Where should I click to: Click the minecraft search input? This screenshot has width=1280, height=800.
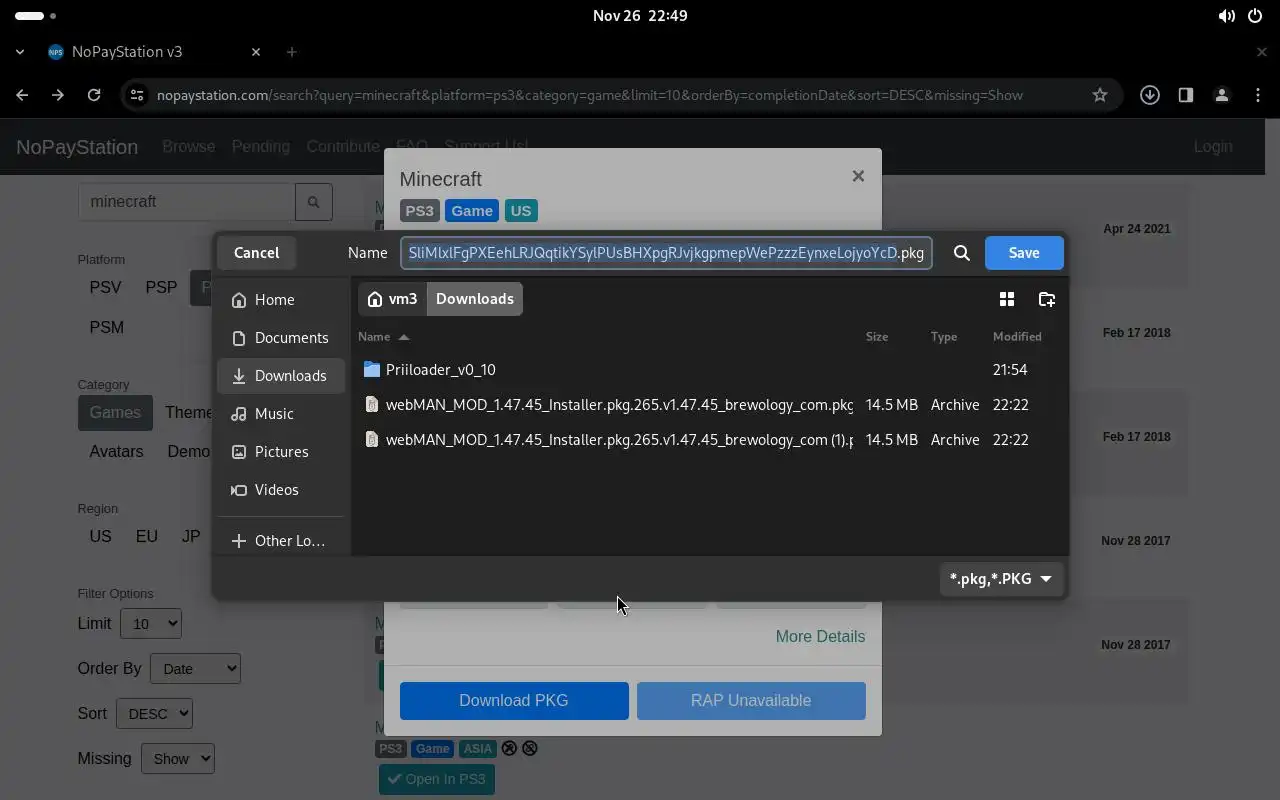pos(186,202)
